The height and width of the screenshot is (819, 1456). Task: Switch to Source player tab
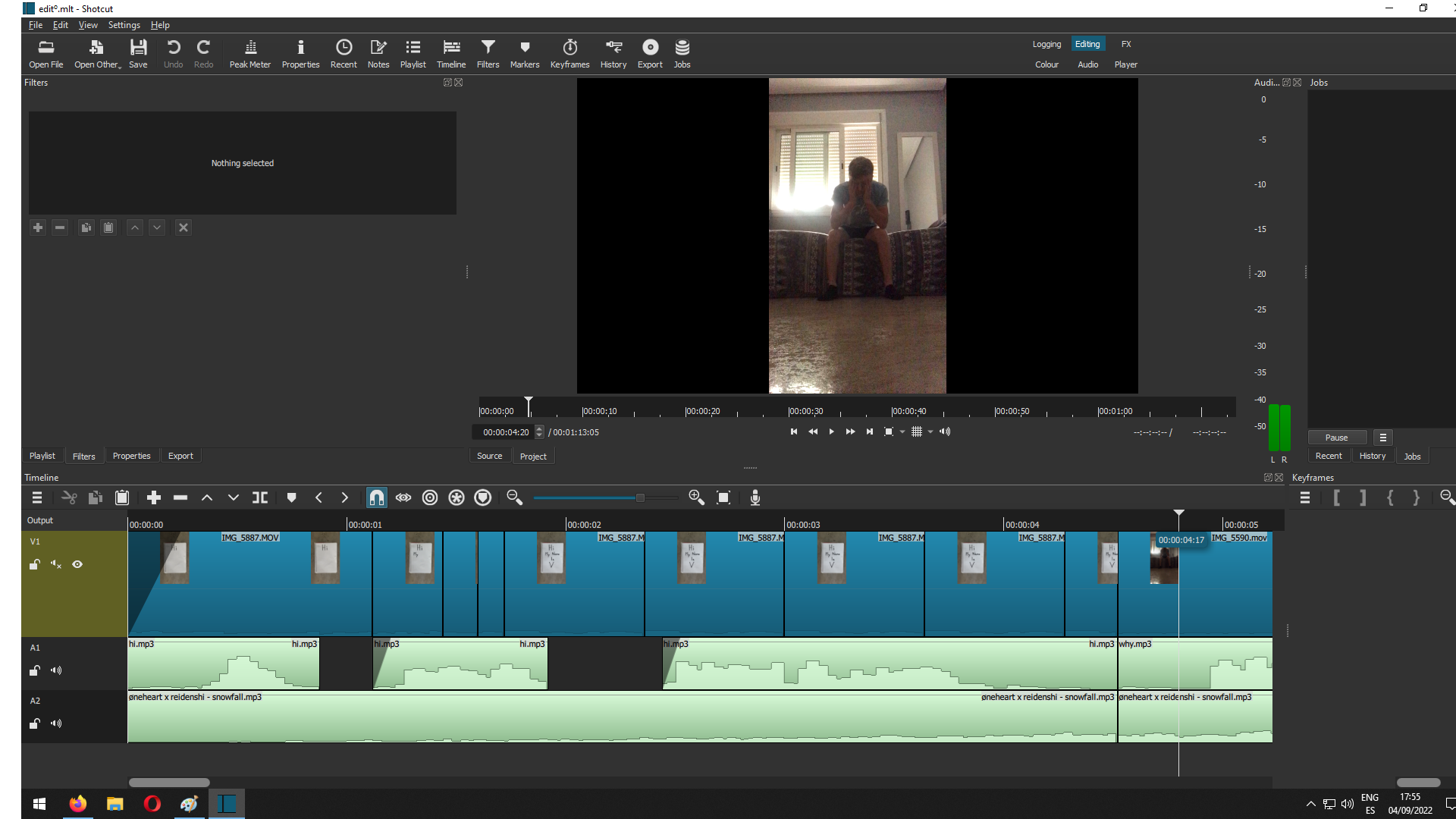coord(490,456)
